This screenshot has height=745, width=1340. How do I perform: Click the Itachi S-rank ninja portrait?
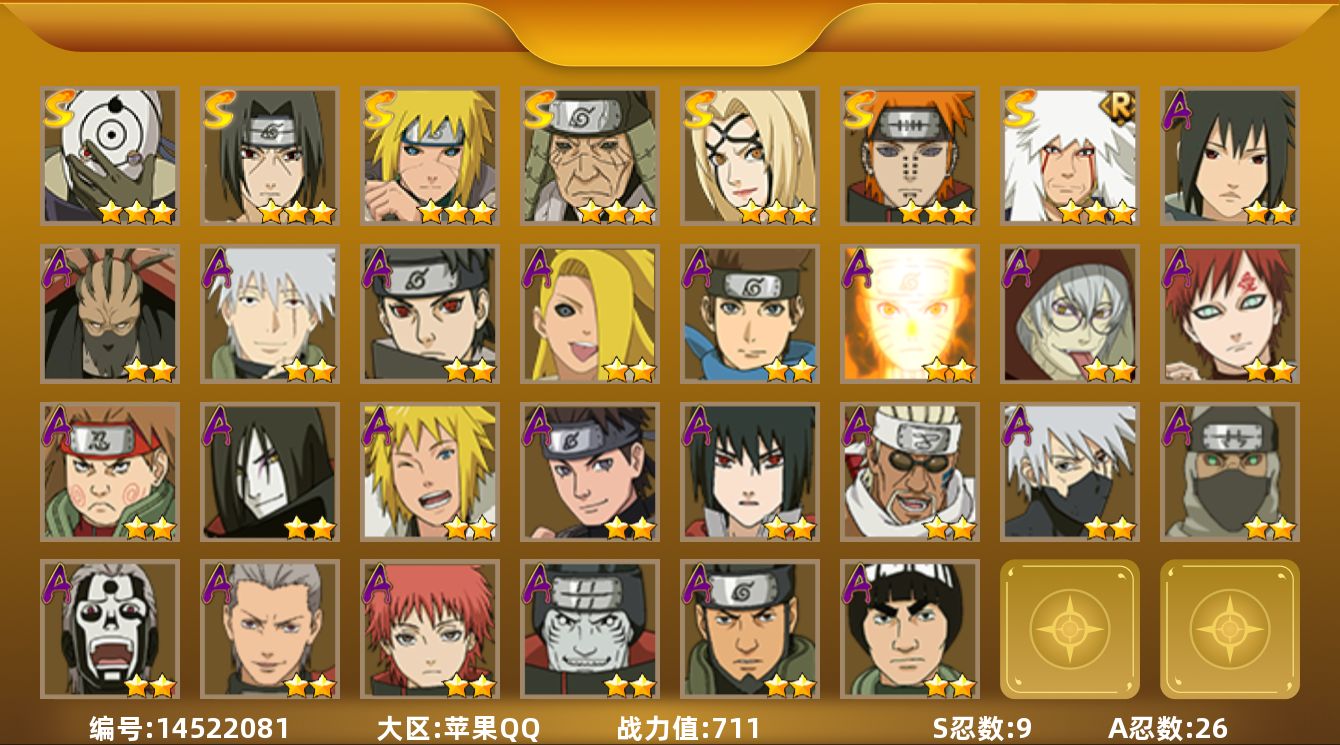click(x=270, y=155)
